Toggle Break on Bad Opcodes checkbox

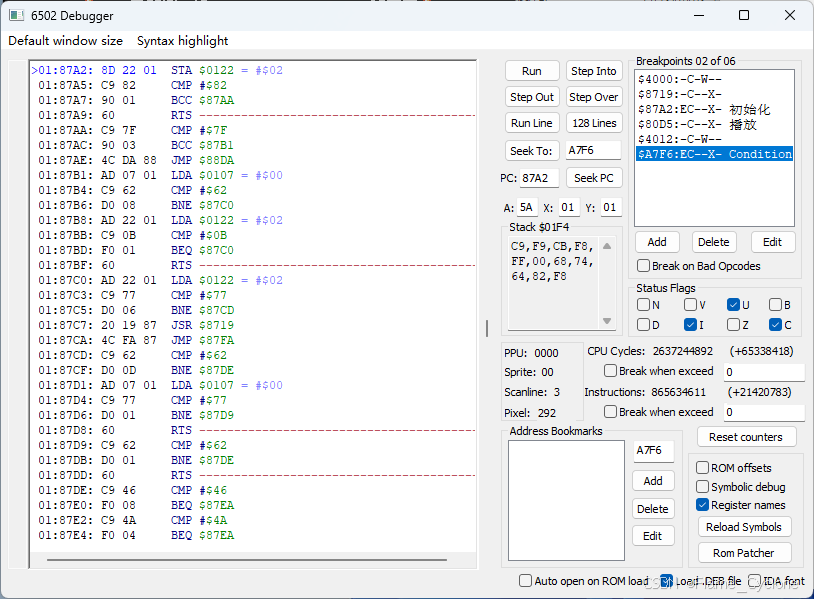point(643,266)
